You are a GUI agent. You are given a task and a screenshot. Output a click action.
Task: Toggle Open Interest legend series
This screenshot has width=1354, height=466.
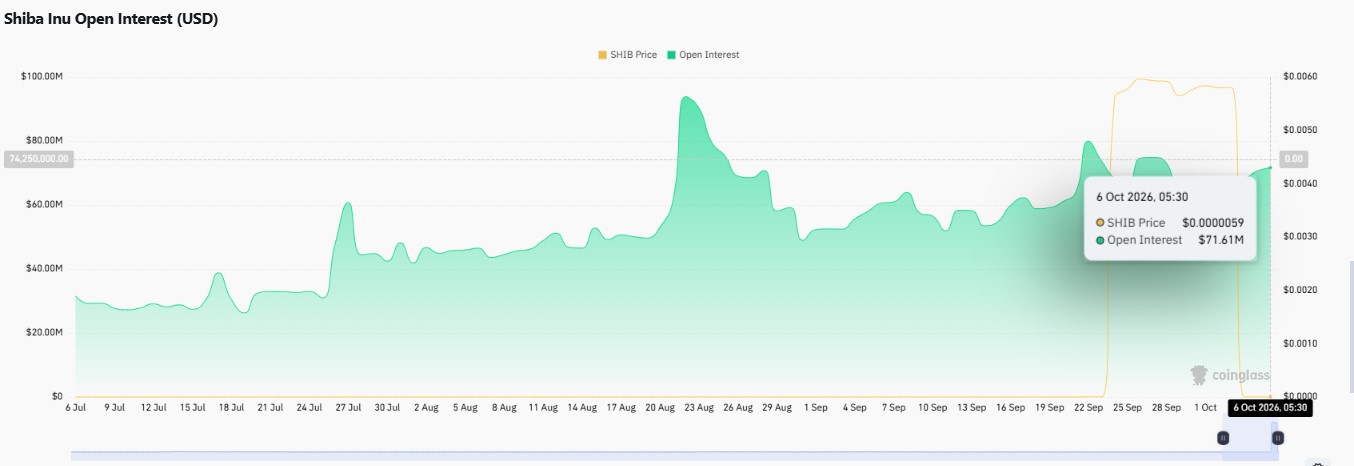[x=704, y=54]
